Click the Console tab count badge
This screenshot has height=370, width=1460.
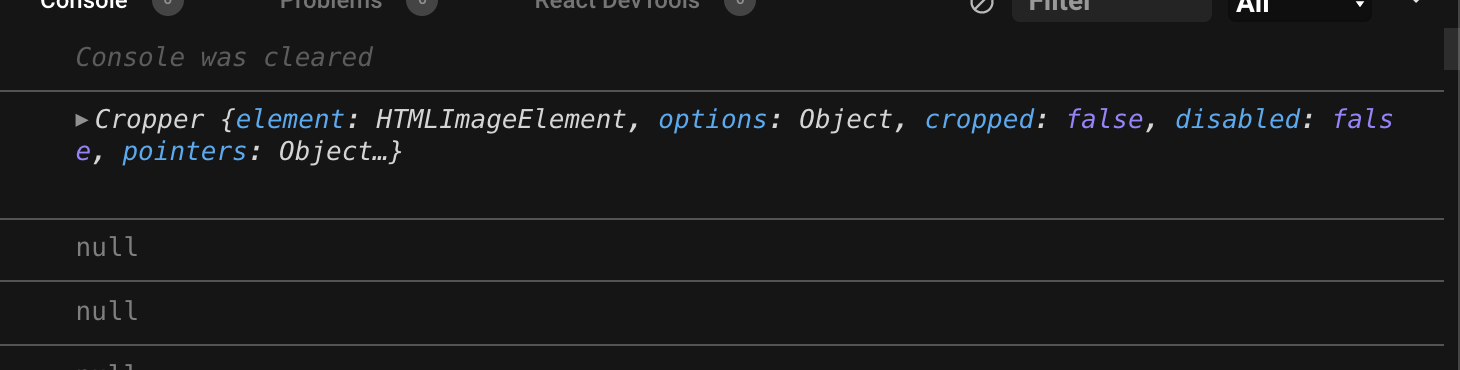click(x=168, y=4)
